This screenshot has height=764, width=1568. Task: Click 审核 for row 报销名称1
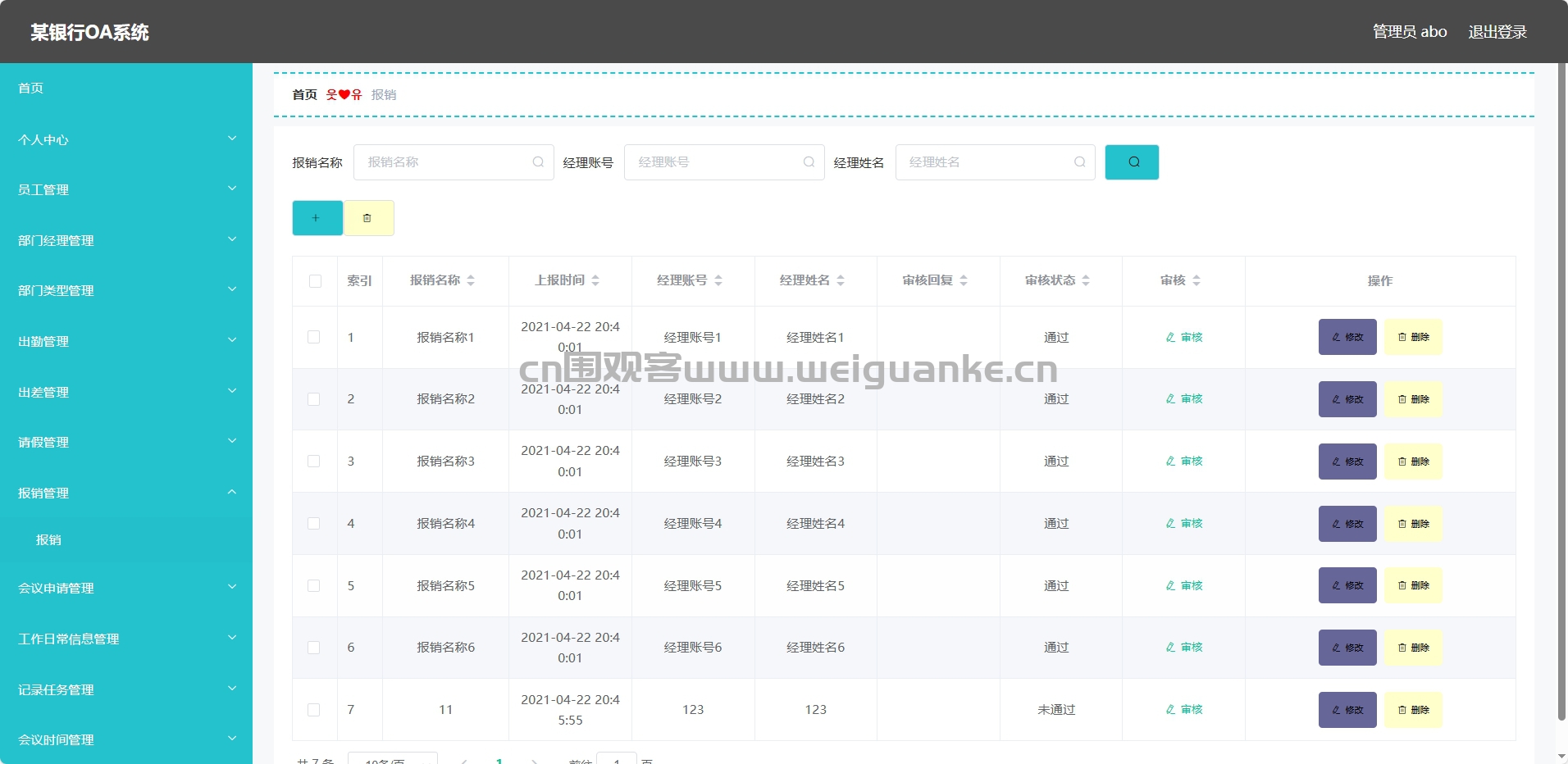1184,337
